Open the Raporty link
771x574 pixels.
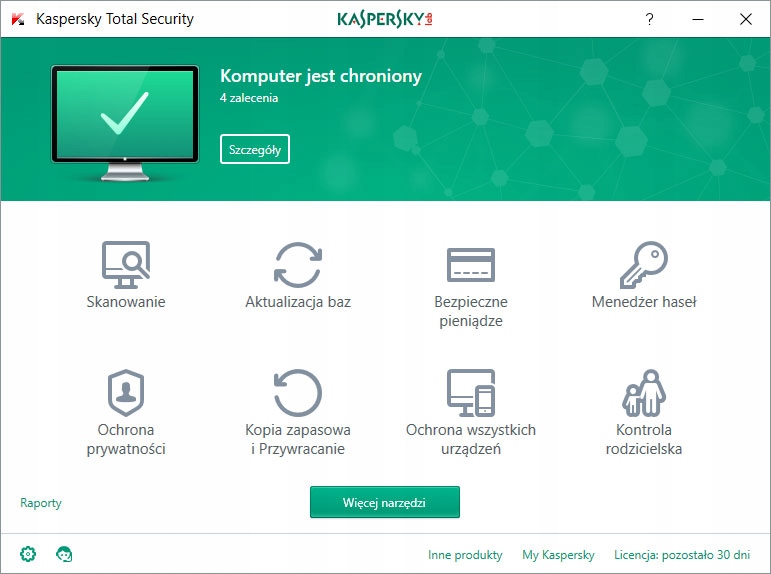click(41, 503)
